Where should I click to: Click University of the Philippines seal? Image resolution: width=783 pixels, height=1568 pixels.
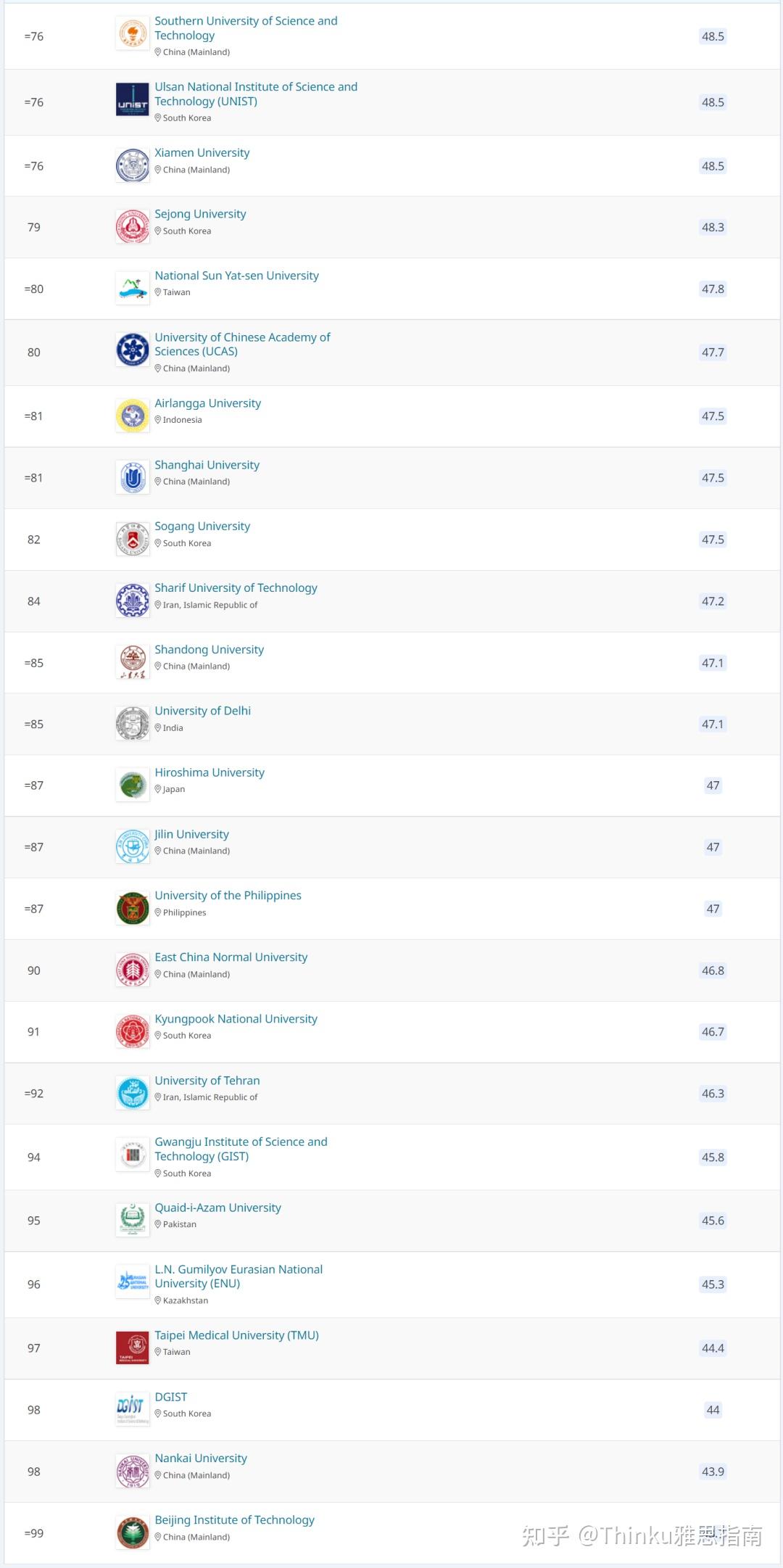point(133,908)
